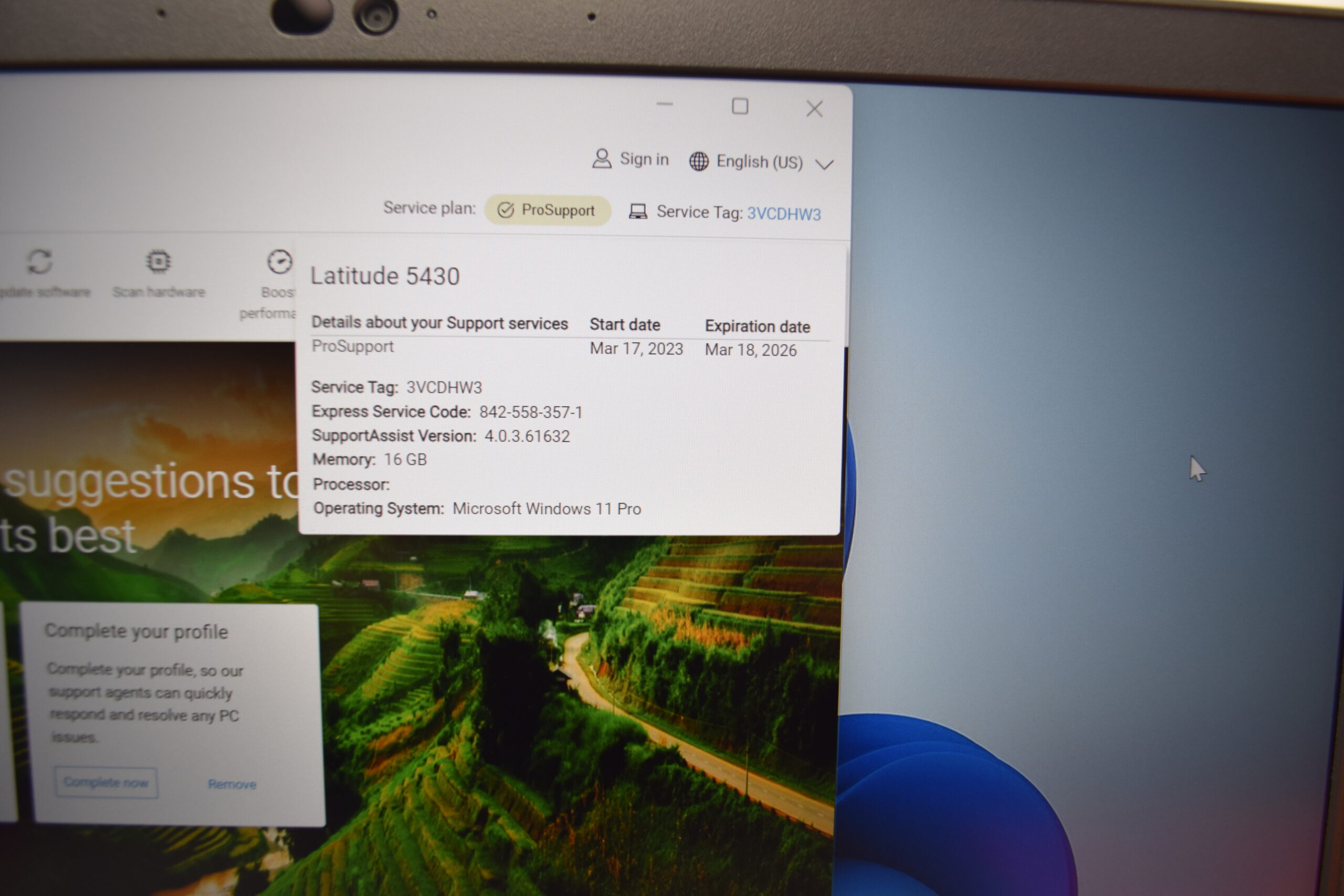
Task: Expand the English (US) language dropdown
Action: click(824, 165)
